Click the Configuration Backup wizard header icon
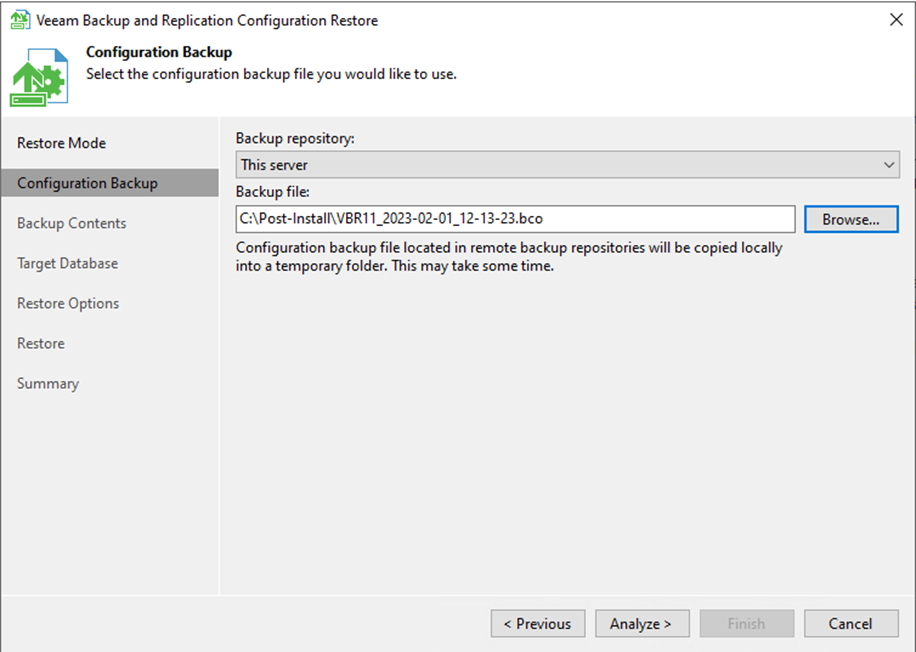This screenshot has height=652, width=916. 39,77
